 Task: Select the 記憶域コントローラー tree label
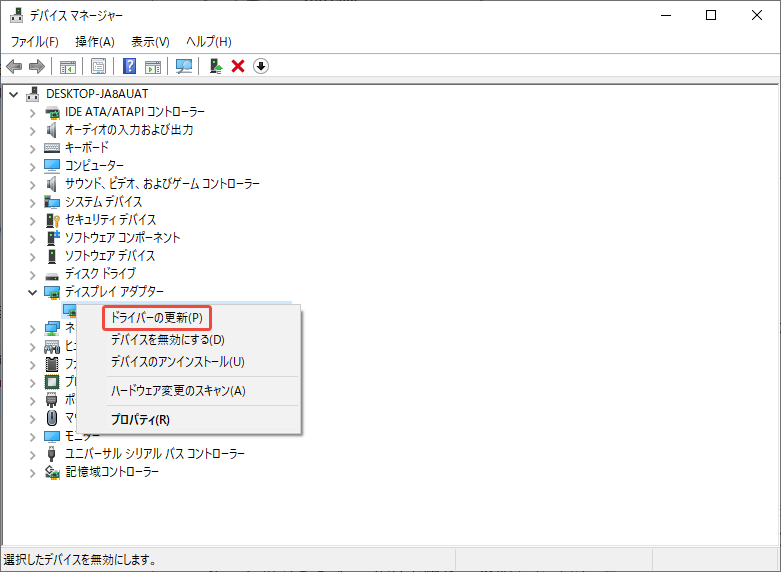[x=112, y=471]
